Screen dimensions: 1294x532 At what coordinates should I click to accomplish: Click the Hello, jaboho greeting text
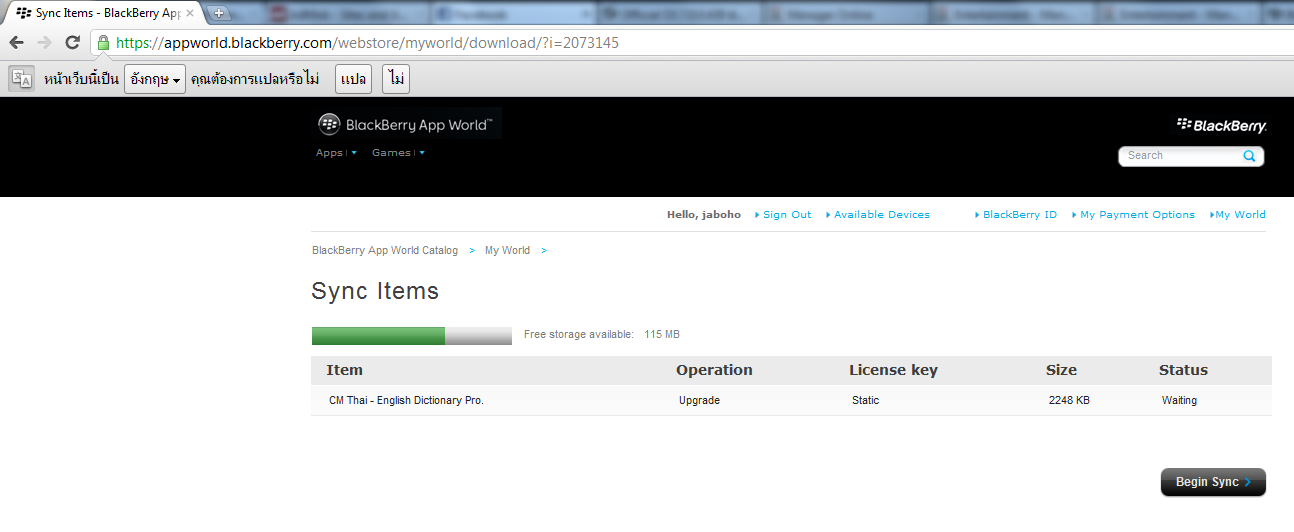[704, 215]
